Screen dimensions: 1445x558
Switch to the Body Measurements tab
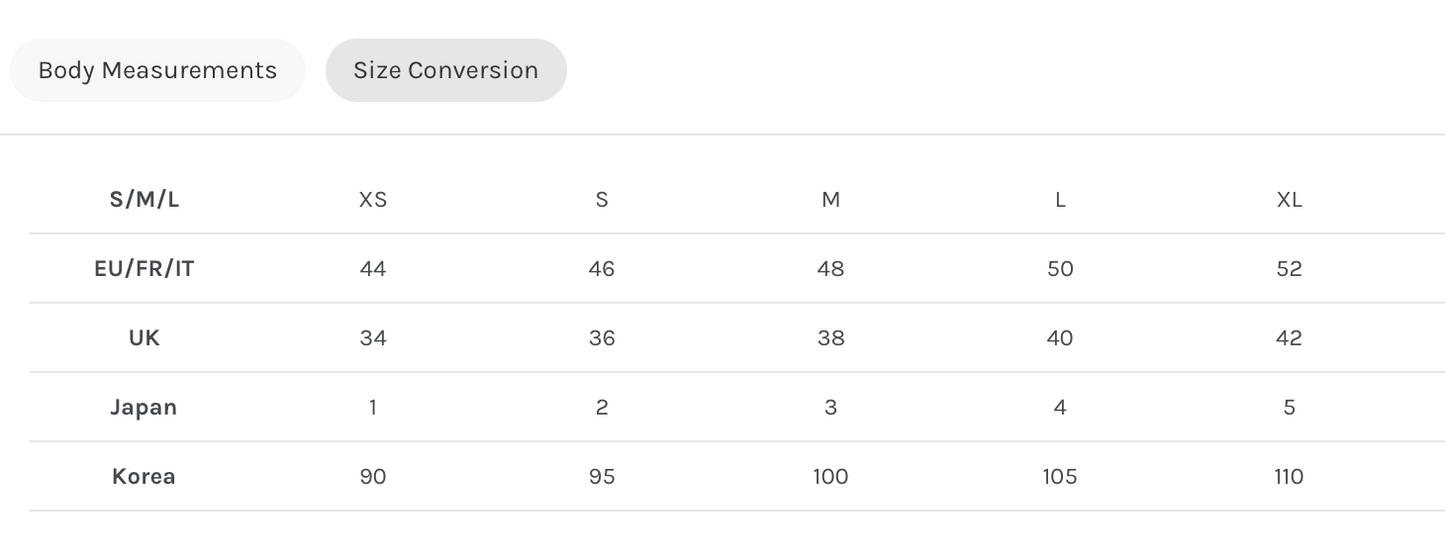tap(157, 70)
